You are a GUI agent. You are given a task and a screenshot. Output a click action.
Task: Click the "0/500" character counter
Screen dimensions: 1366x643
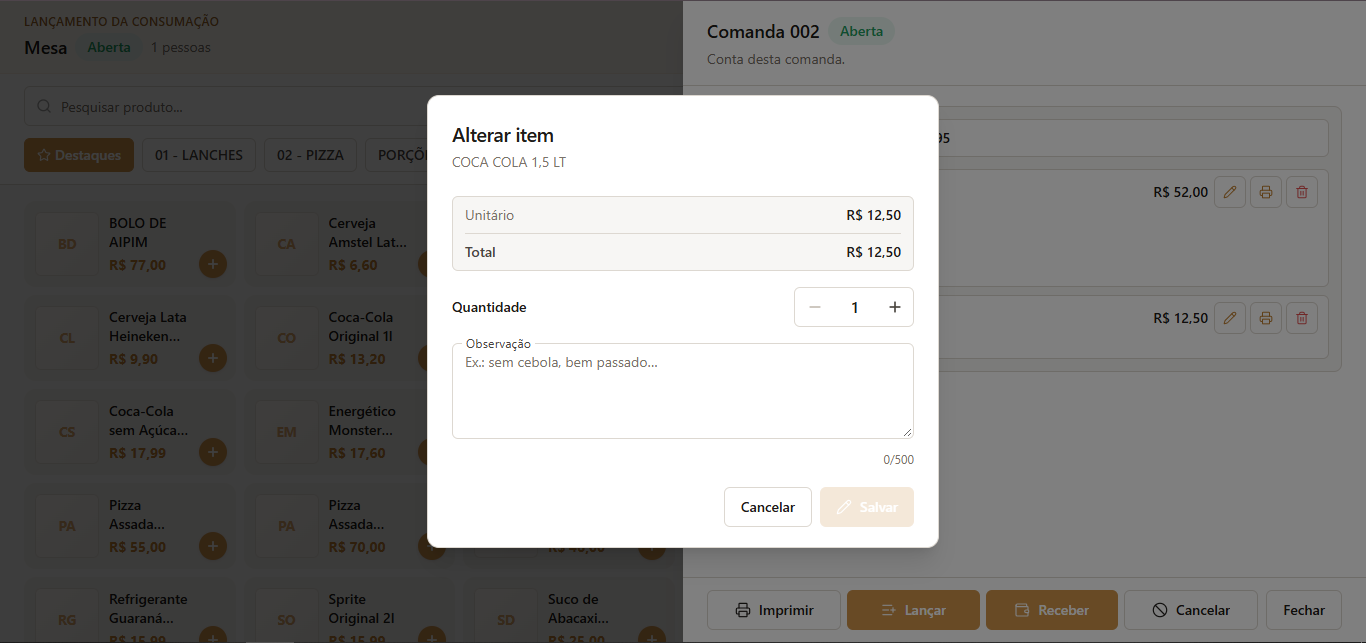(898, 460)
